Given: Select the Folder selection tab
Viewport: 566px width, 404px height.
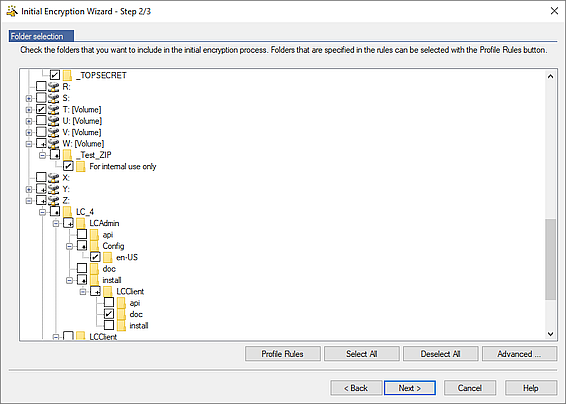Looking at the screenshot, I should (42, 36).
